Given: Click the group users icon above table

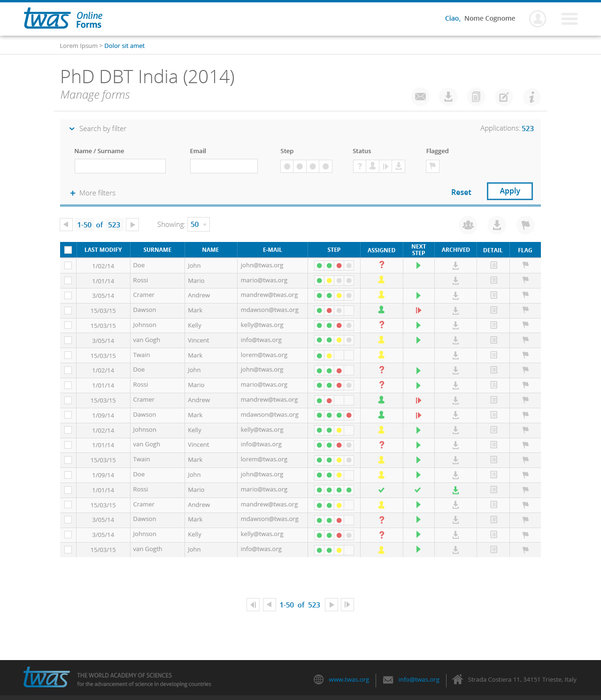Looking at the screenshot, I should point(468,225).
